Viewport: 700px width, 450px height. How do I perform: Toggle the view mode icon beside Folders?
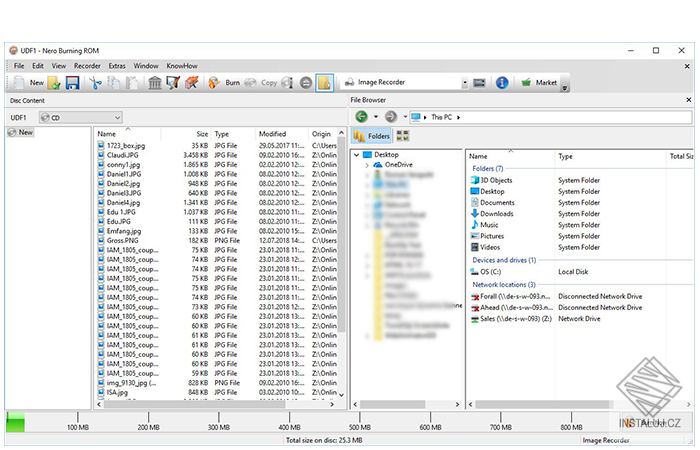(x=403, y=135)
